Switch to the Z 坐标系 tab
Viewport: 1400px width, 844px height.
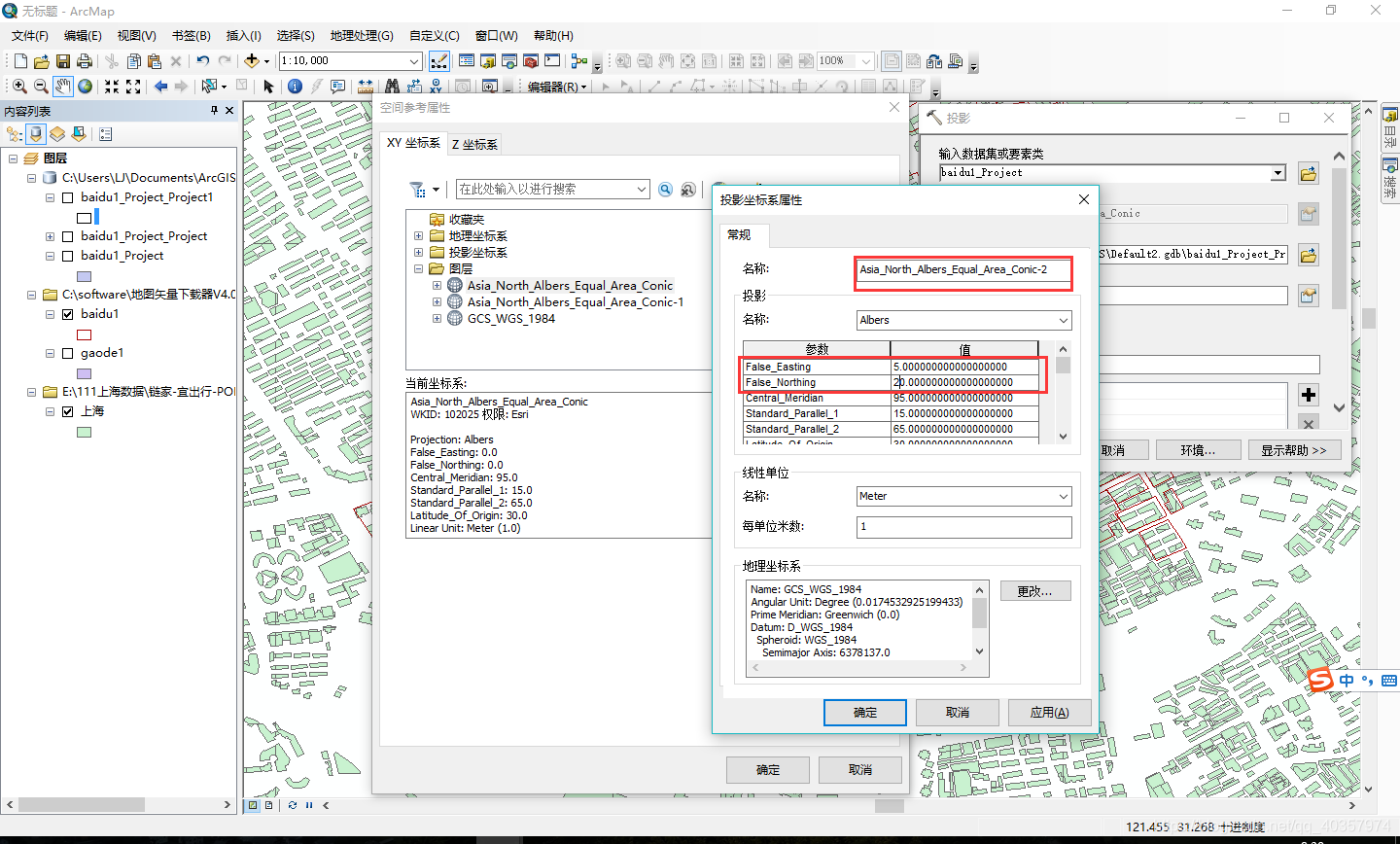point(474,145)
